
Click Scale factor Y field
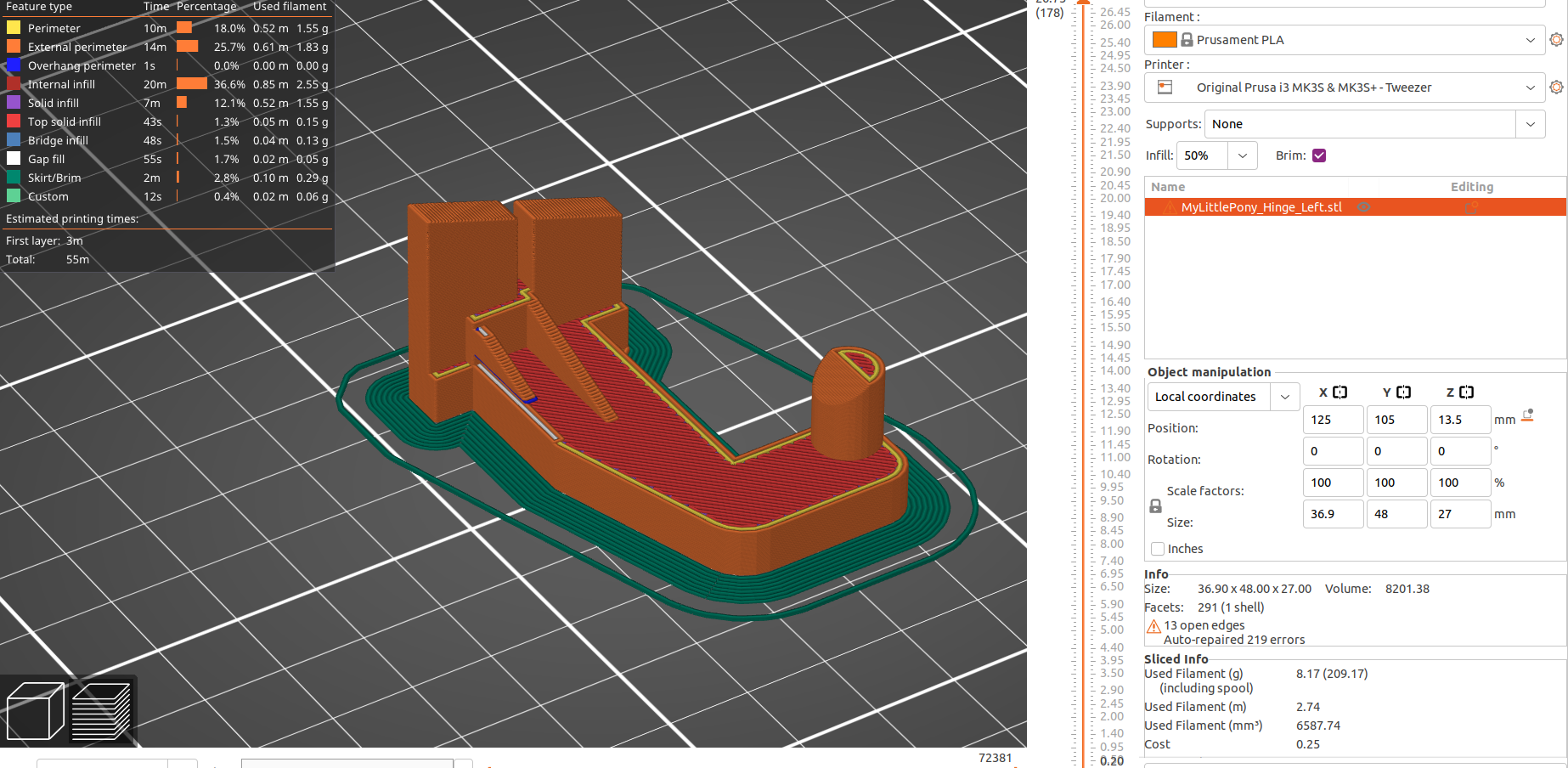(1397, 483)
